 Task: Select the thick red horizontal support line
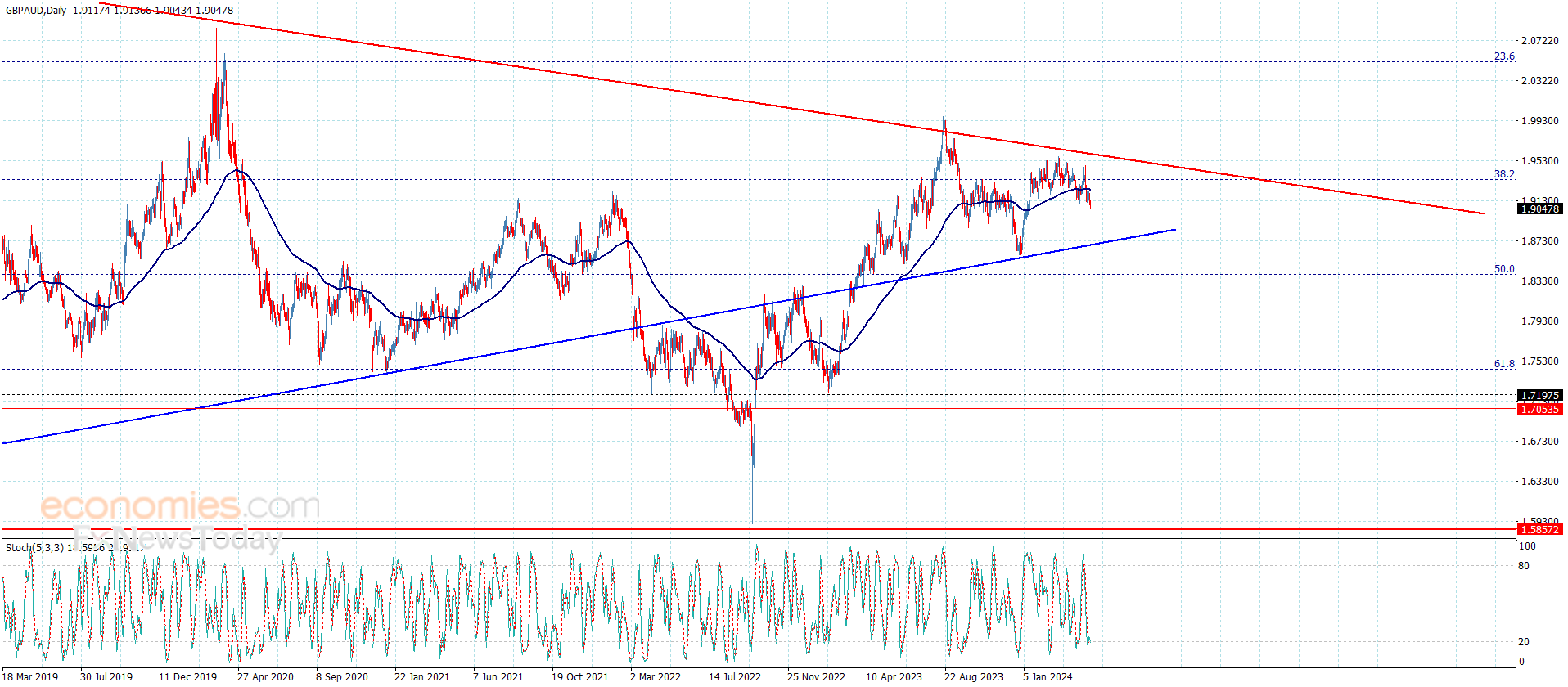point(759,529)
